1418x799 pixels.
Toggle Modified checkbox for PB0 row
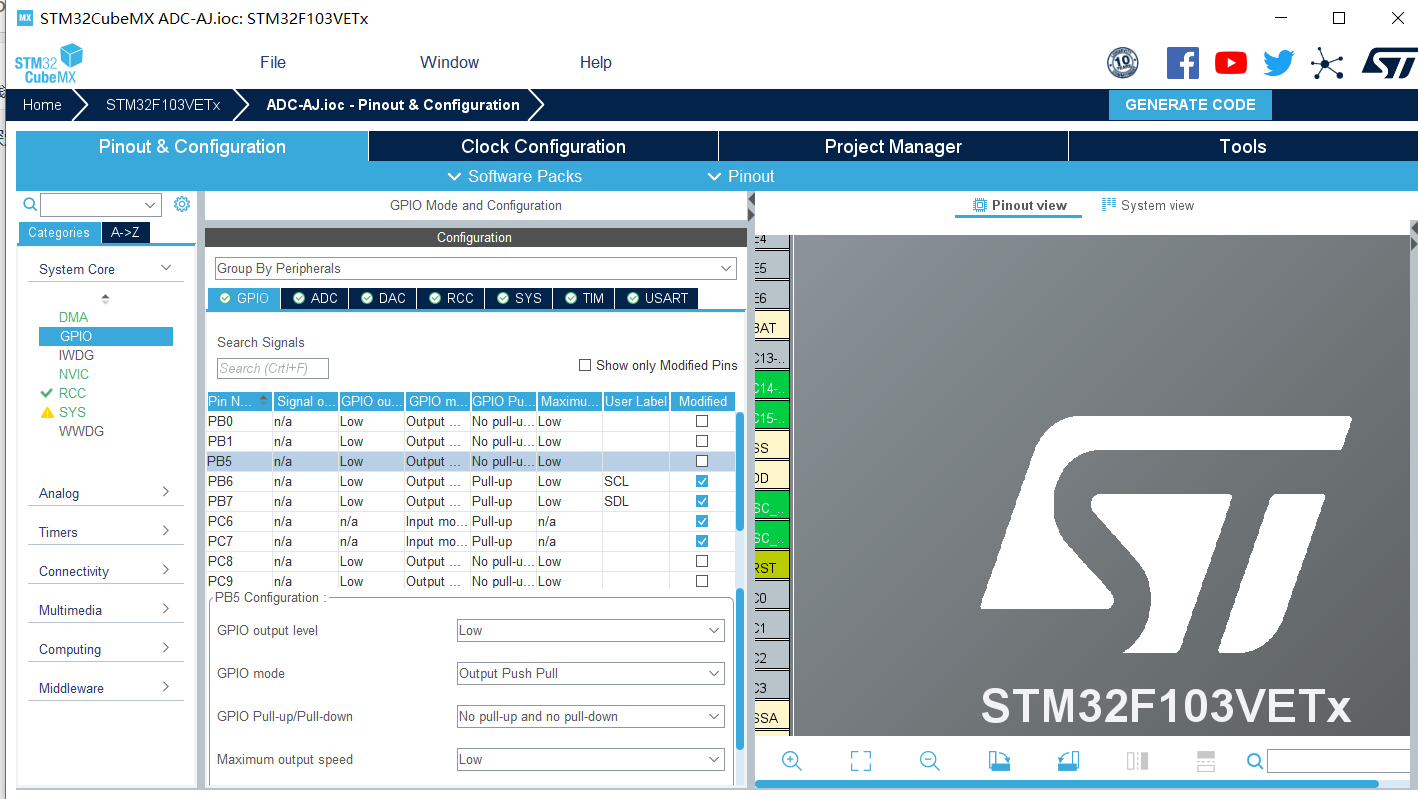(x=702, y=421)
